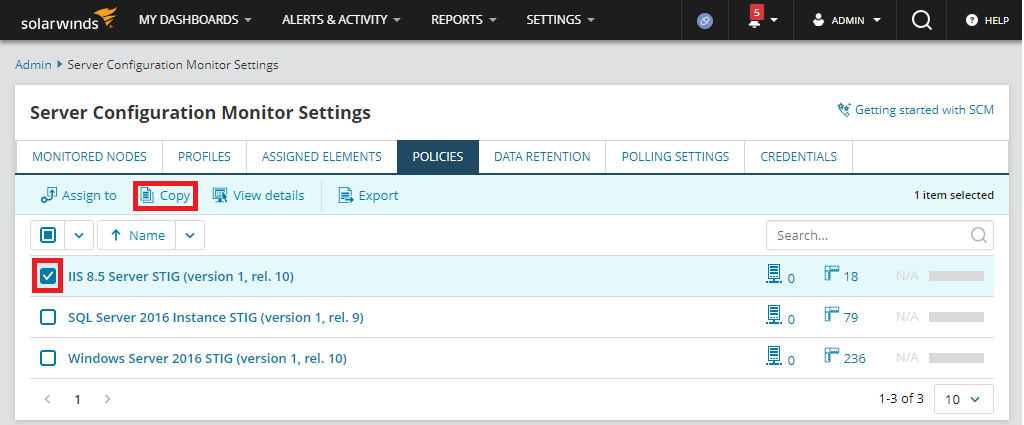1024x425 pixels.
Task: Click the 1-3 of 3 count text
Action: coord(901,398)
